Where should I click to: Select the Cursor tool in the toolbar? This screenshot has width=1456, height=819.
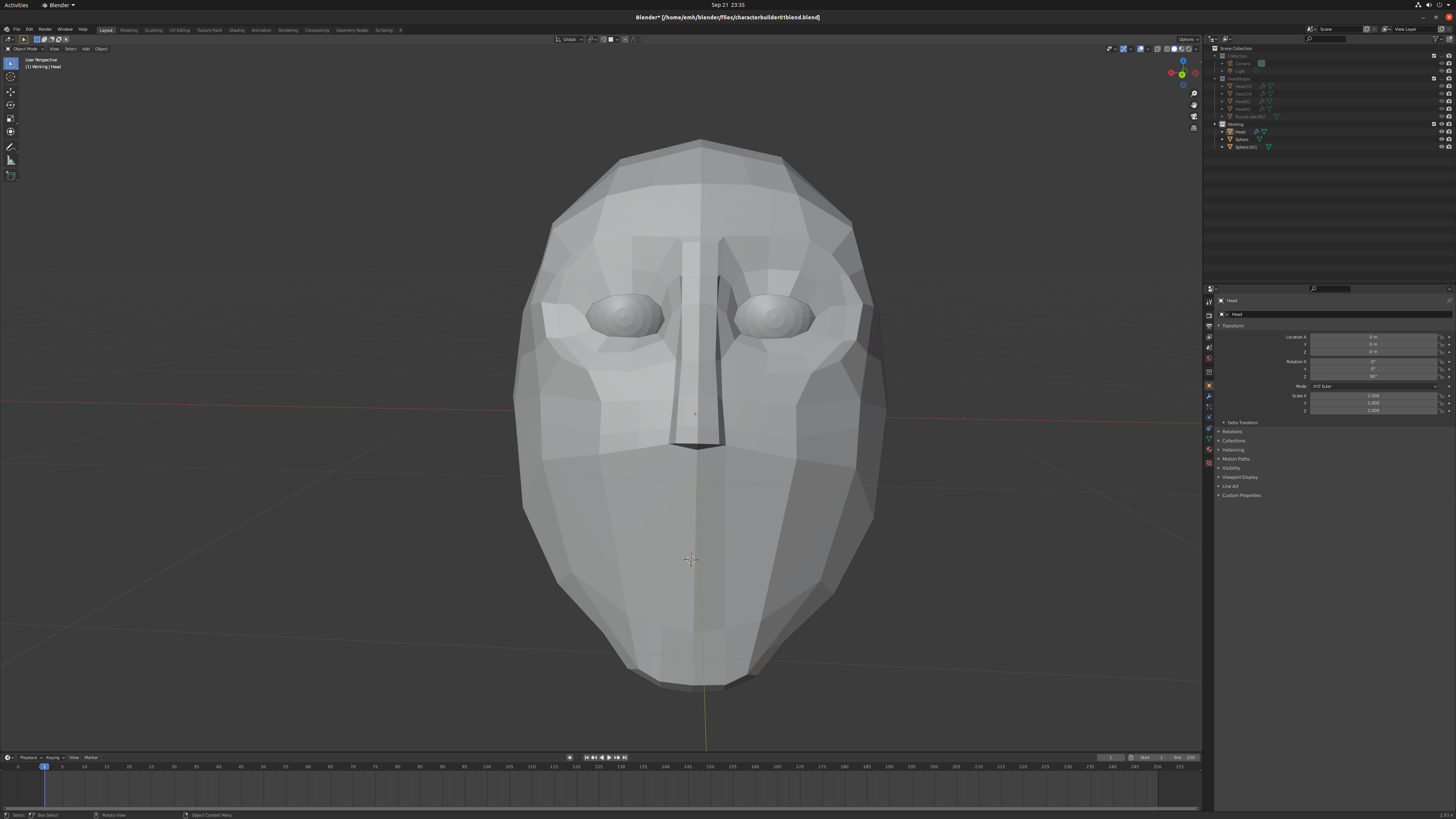coord(11,77)
